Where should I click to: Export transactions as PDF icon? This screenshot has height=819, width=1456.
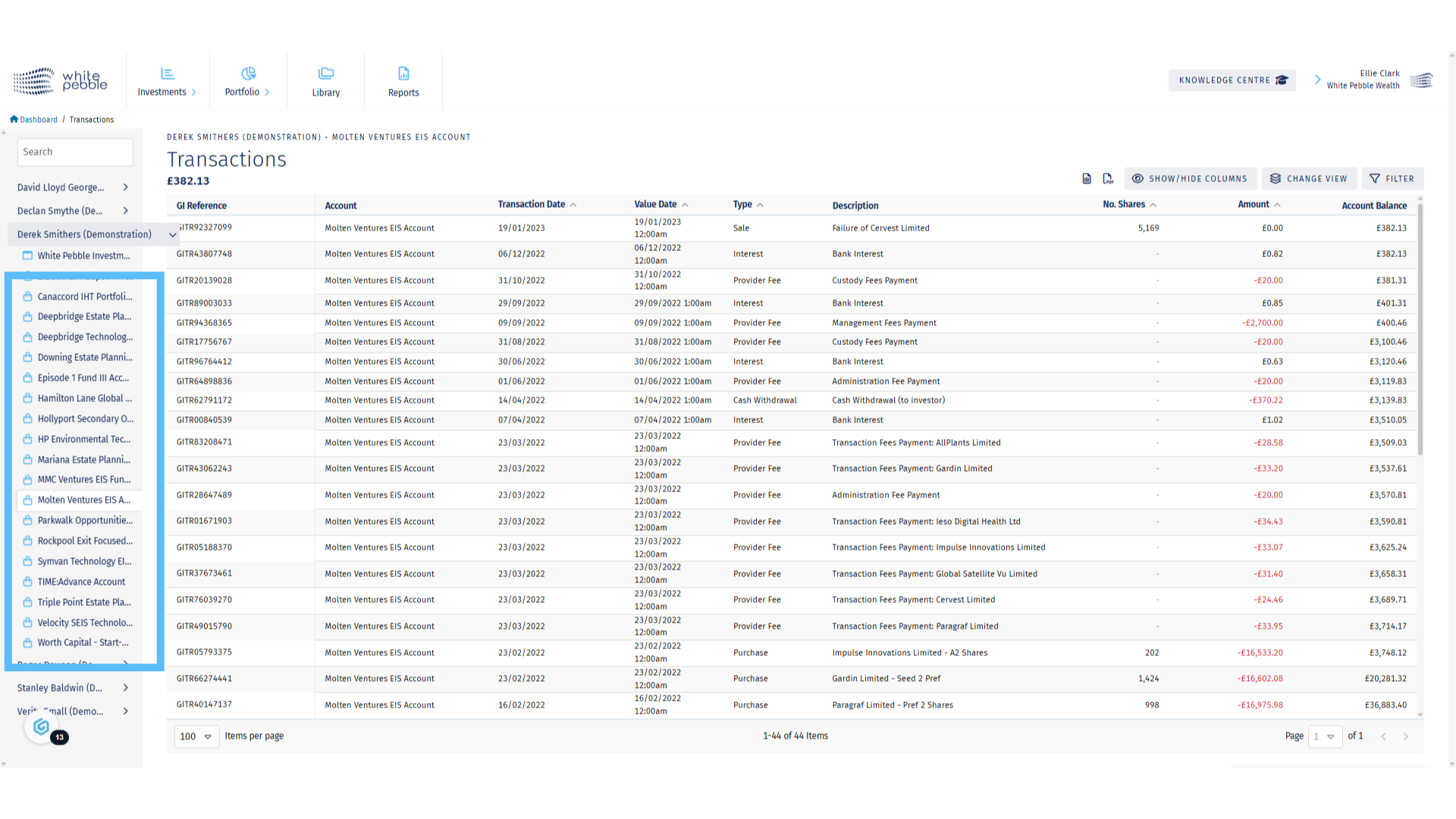click(1108, 179)
